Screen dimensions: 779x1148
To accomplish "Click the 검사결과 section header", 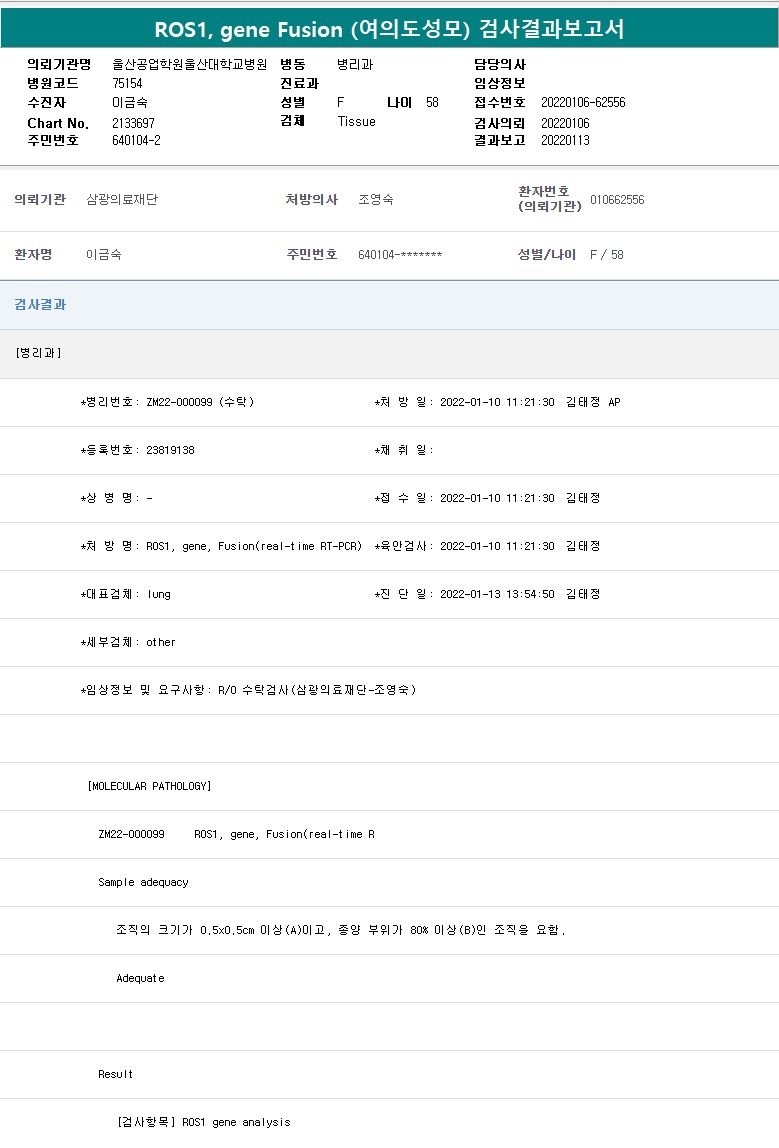I will (x=40, y=304).
